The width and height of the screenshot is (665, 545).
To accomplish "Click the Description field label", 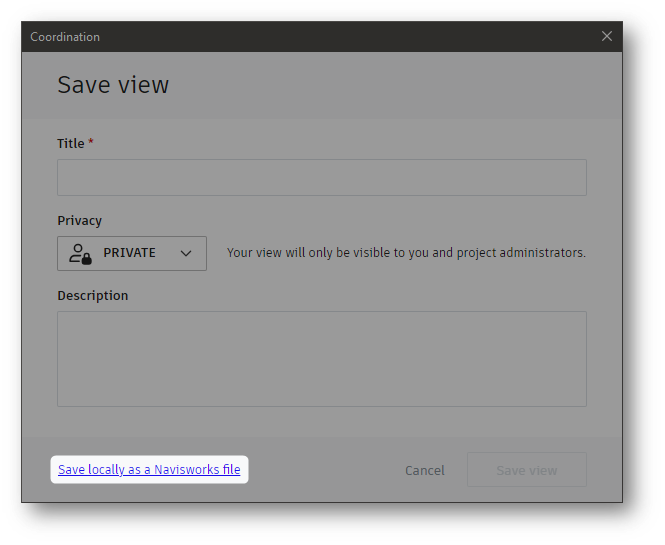I will (x=92, y=296).
